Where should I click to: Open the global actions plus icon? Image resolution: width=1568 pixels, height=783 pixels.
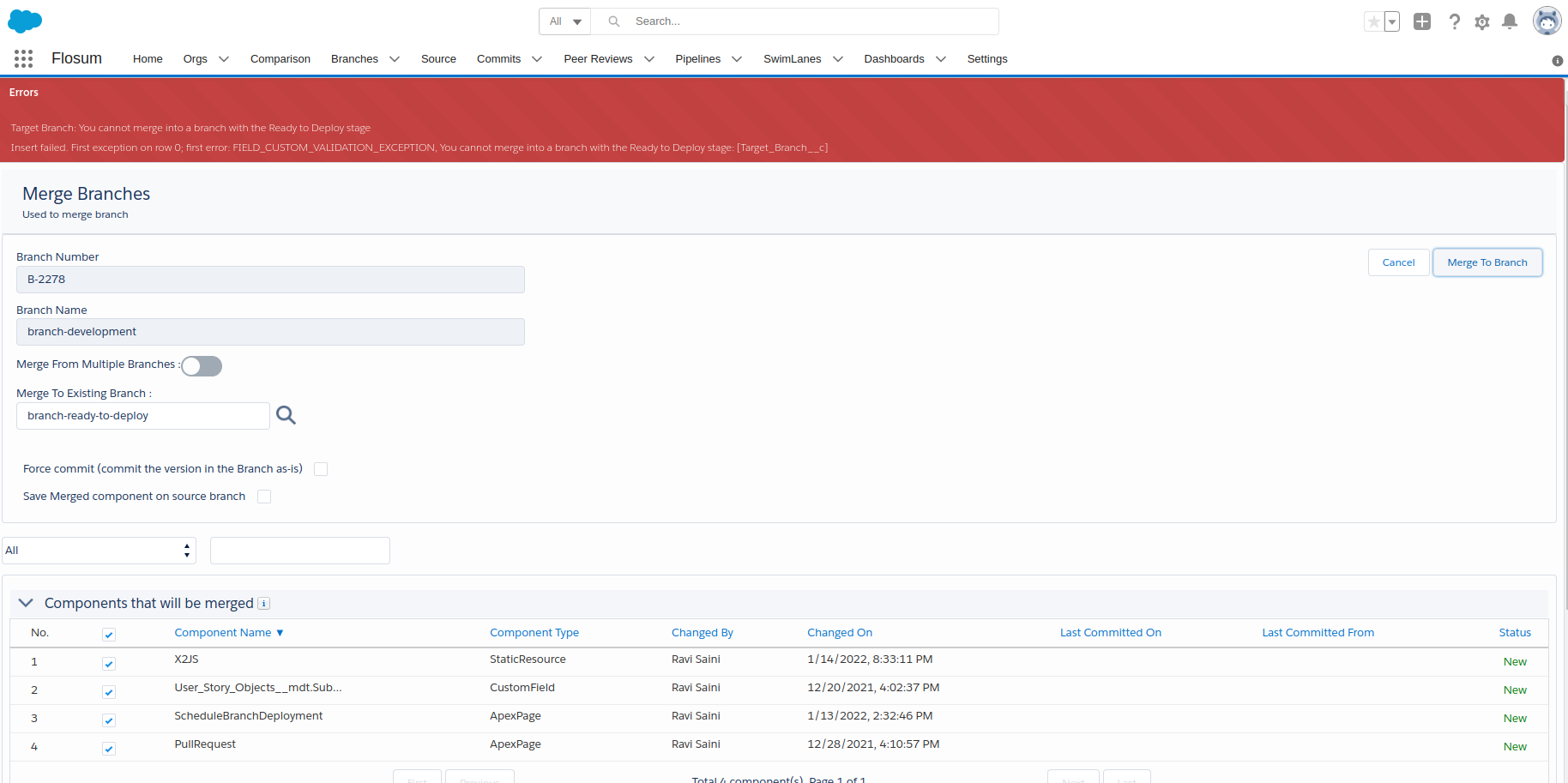click(1422, 21)
